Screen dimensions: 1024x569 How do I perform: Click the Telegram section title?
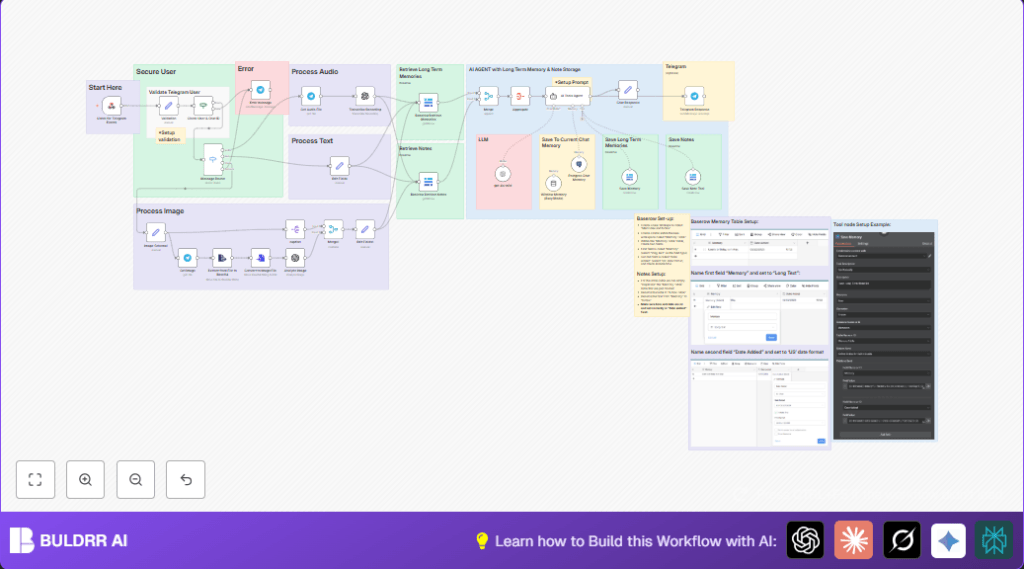tap(675, 66)
